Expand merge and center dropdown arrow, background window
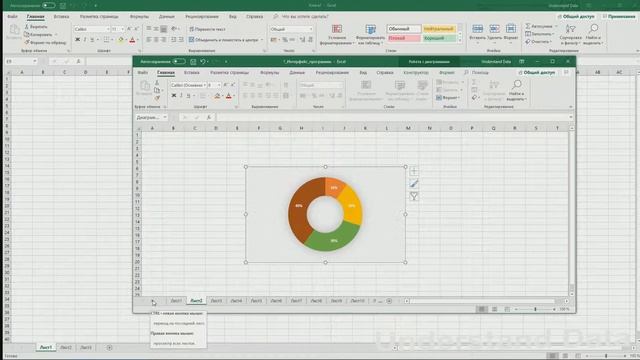The width and height of the screenshot is (640, 360). point(262,40)
